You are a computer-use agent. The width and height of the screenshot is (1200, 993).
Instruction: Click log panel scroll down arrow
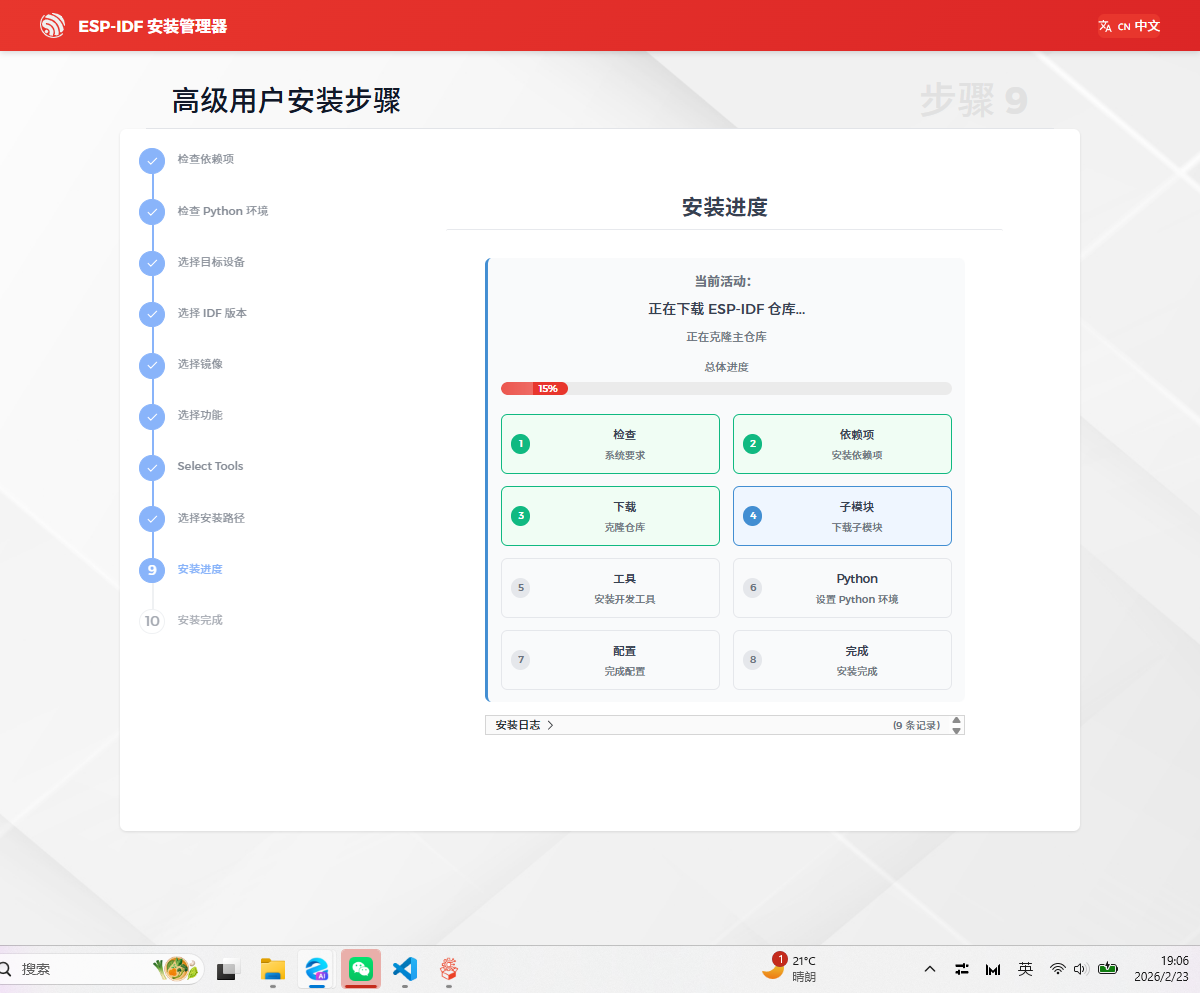pos(956,731)
